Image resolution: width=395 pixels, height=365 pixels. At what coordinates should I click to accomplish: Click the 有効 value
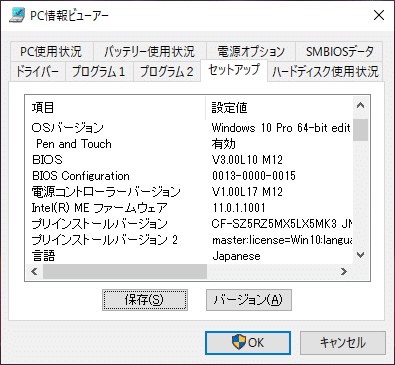point(223,144)
